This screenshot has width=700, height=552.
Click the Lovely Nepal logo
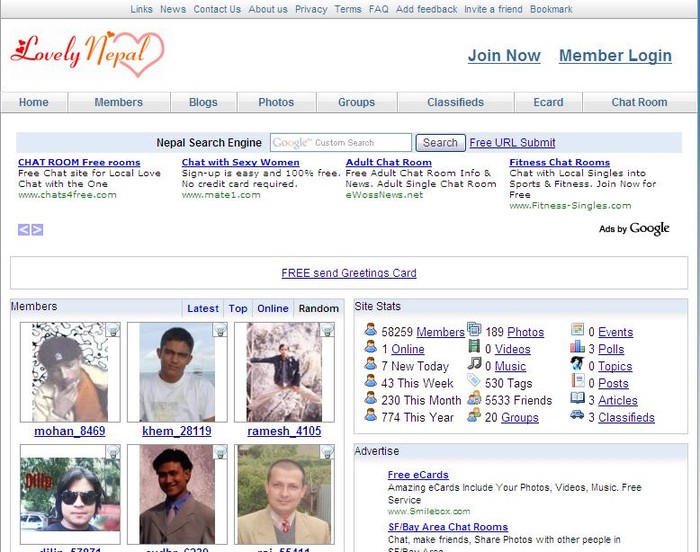(86, 52)
